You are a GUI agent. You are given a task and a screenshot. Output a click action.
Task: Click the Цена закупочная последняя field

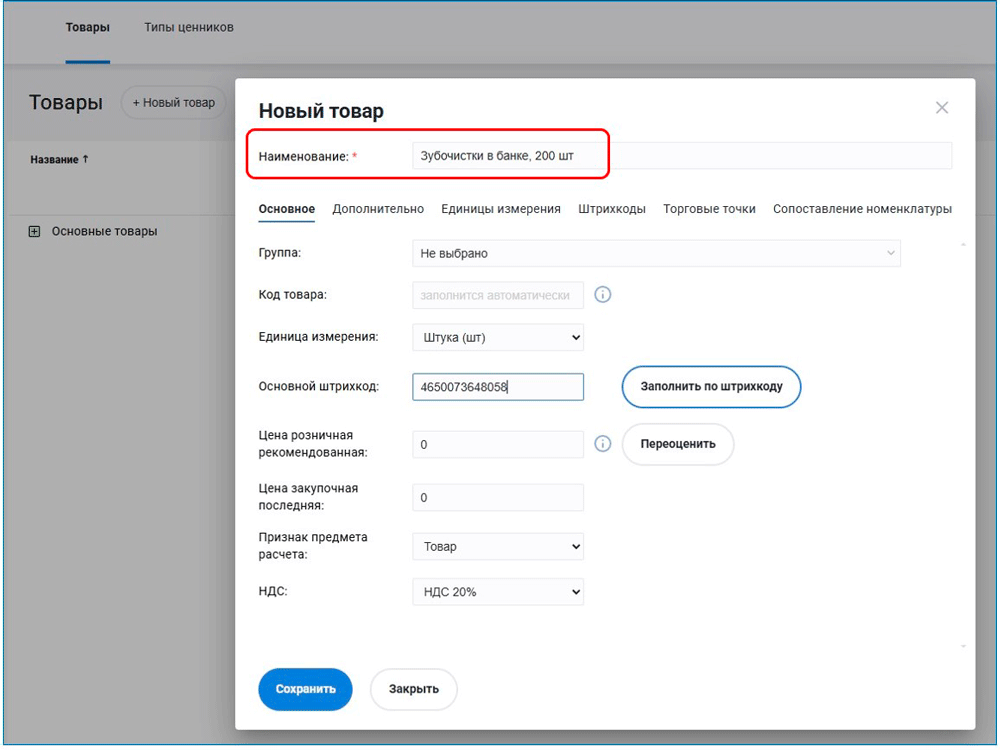tap(497, 498)
